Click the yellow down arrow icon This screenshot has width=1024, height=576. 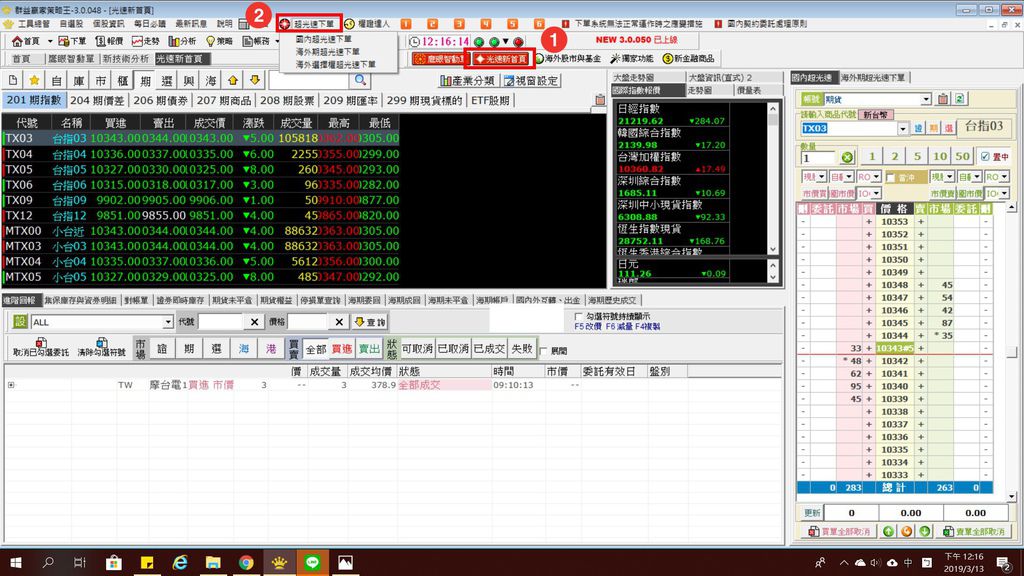tap(255, 80)
